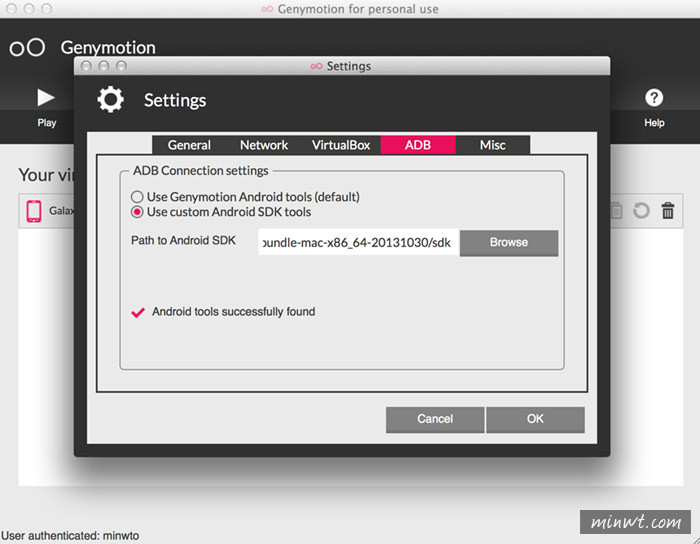Image resolution: width=700 pixels, height=544 pixels.
Task: Start virtual device with Play icon
Action: click(46, 98)
